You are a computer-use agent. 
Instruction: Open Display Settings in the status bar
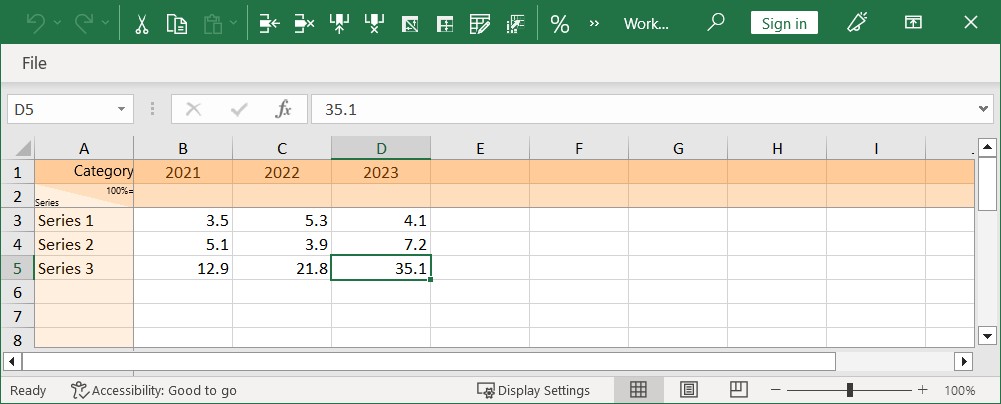534,390
